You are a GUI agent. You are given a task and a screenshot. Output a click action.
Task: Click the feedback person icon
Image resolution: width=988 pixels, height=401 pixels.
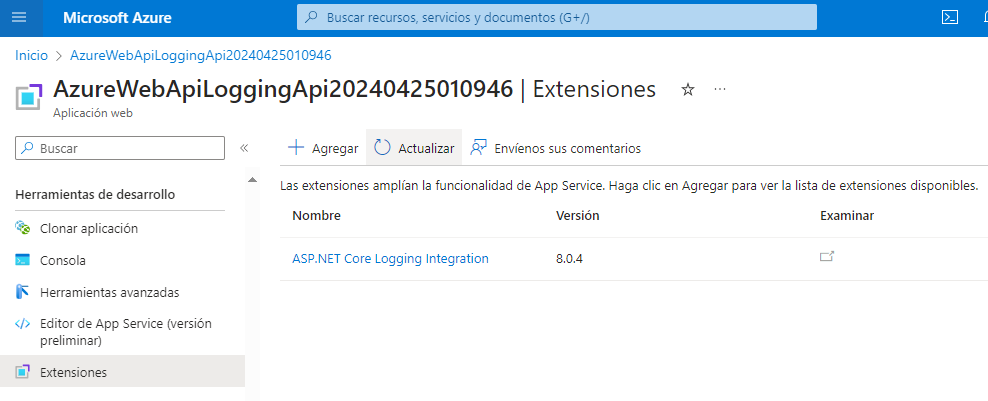click(x=479, y=148)
